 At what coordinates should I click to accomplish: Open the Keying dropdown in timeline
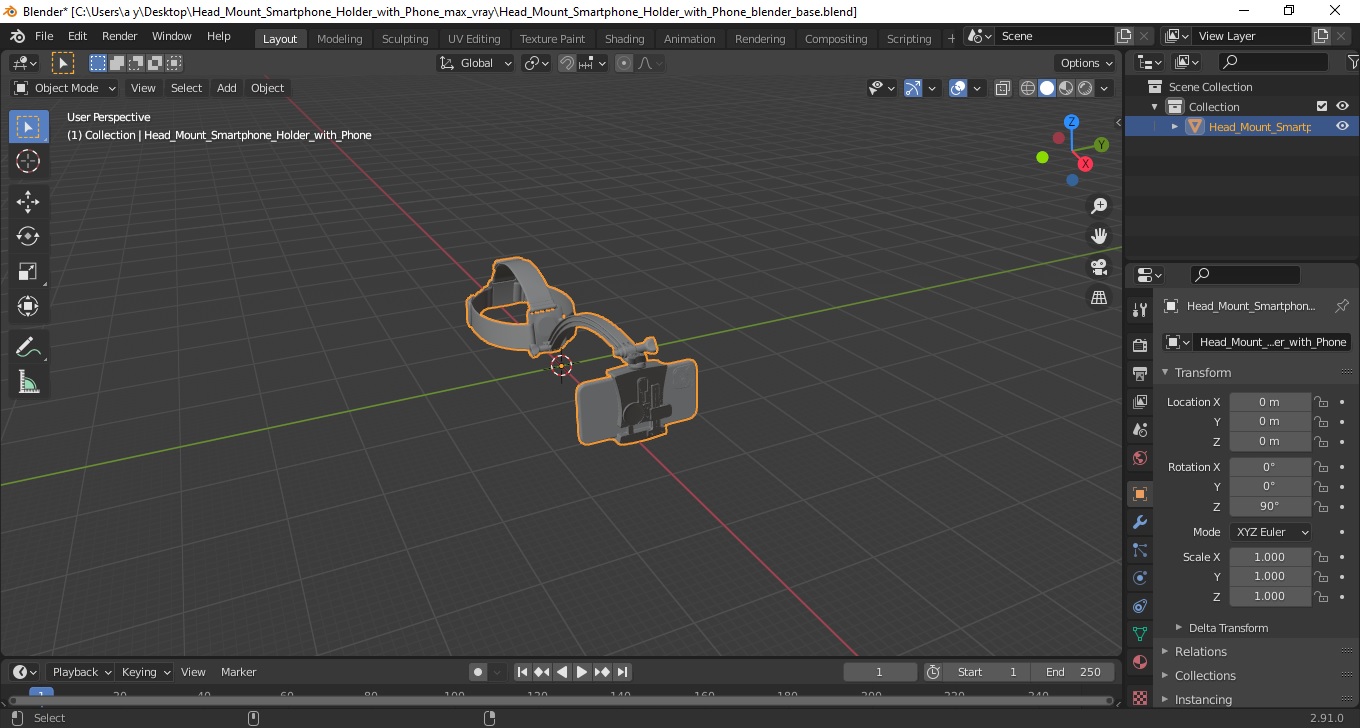(x=145, y=672)
